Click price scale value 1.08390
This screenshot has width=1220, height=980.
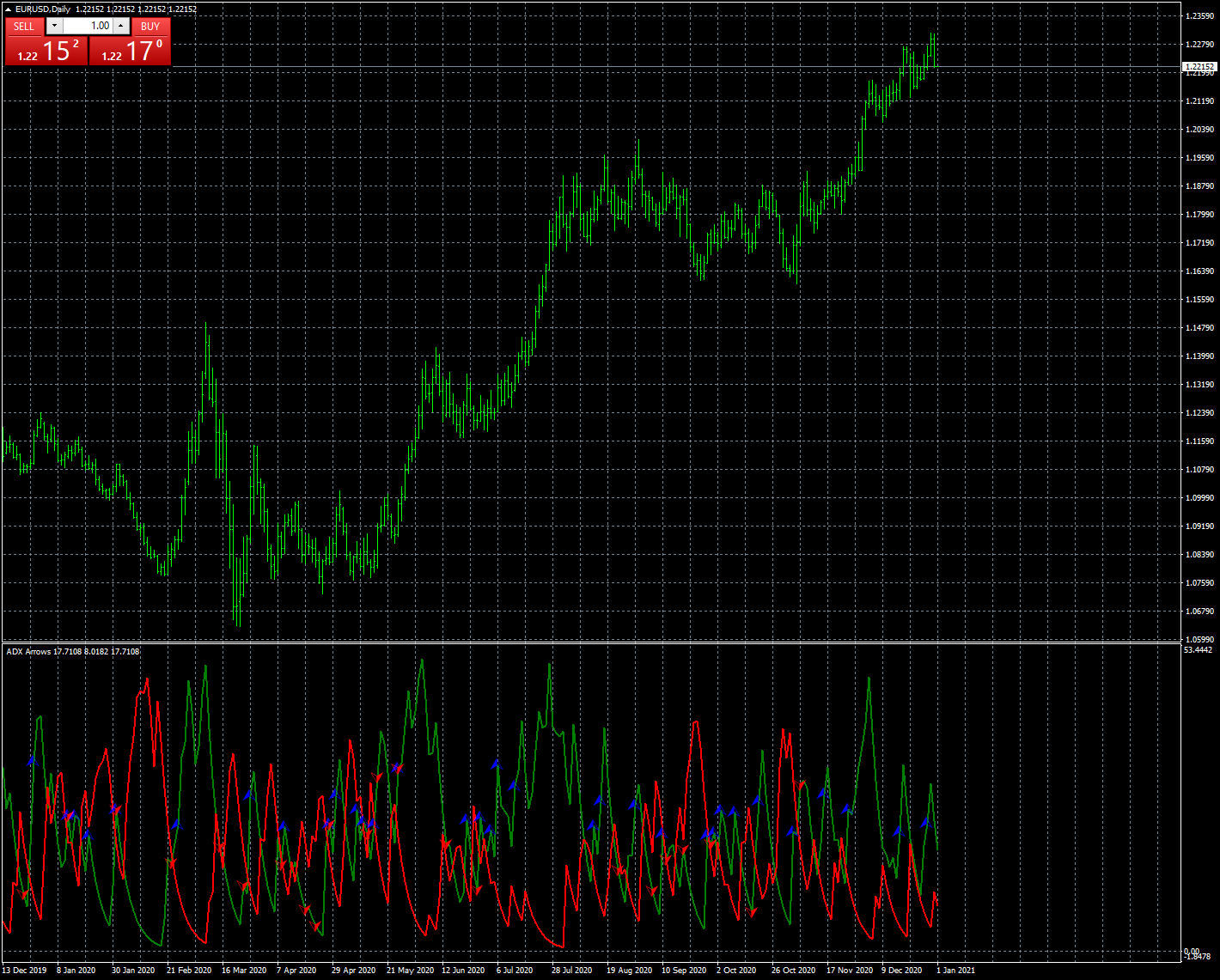coord(1199,555)
